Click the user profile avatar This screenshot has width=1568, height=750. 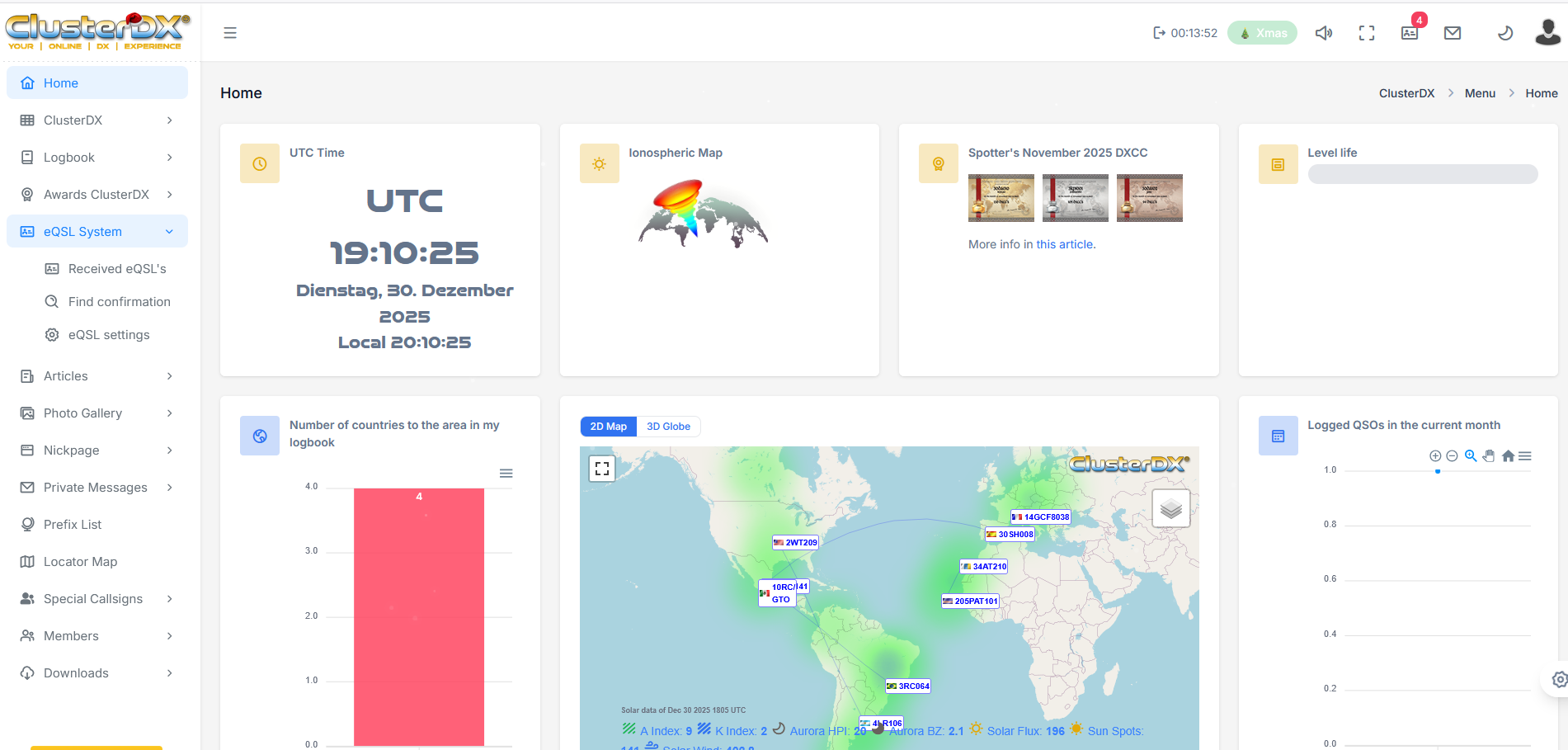coord(1547,33)
